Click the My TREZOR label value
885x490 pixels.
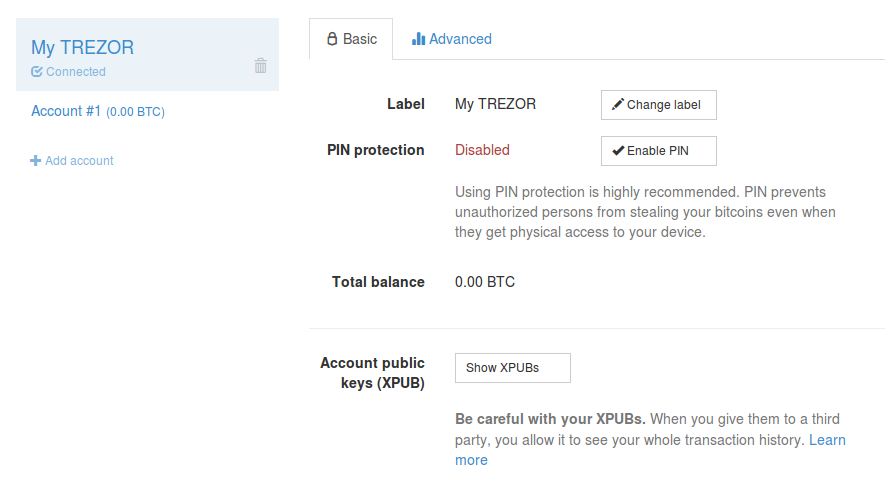[x=496, y=104]
